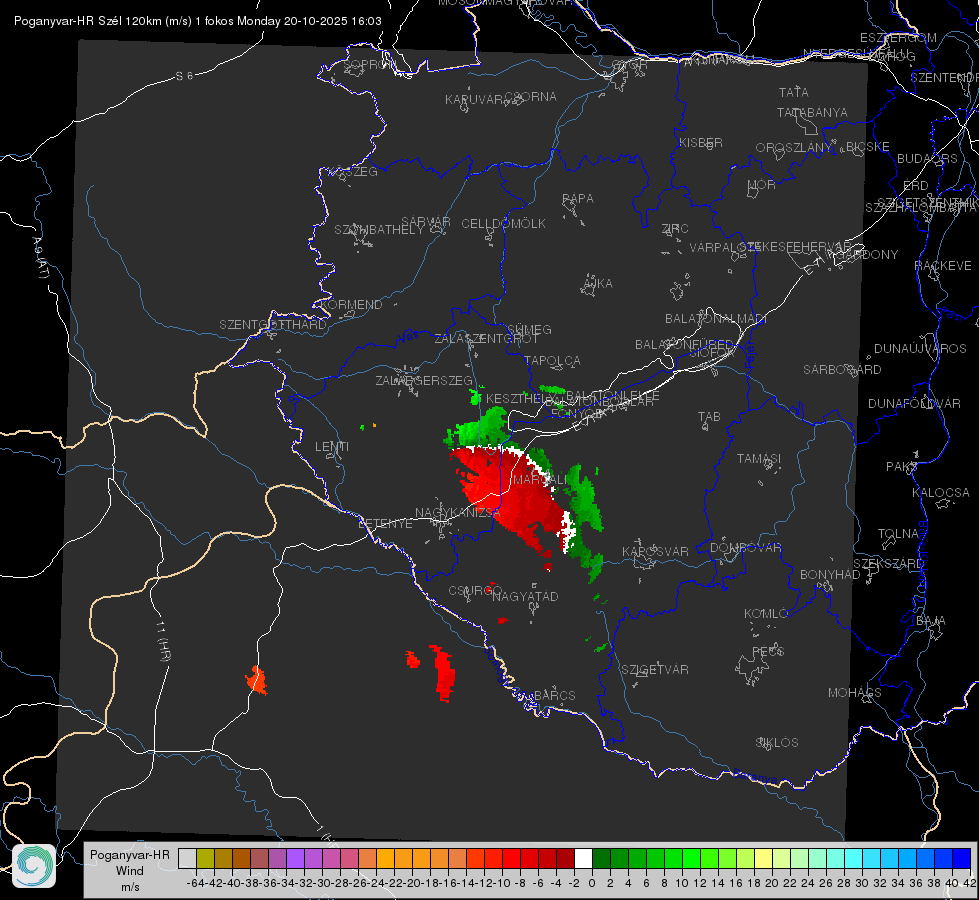The height and width of the screenshot is (900, 979).
Task: Click the SZIGETVAR label
Action: click(x=655, y=670)
